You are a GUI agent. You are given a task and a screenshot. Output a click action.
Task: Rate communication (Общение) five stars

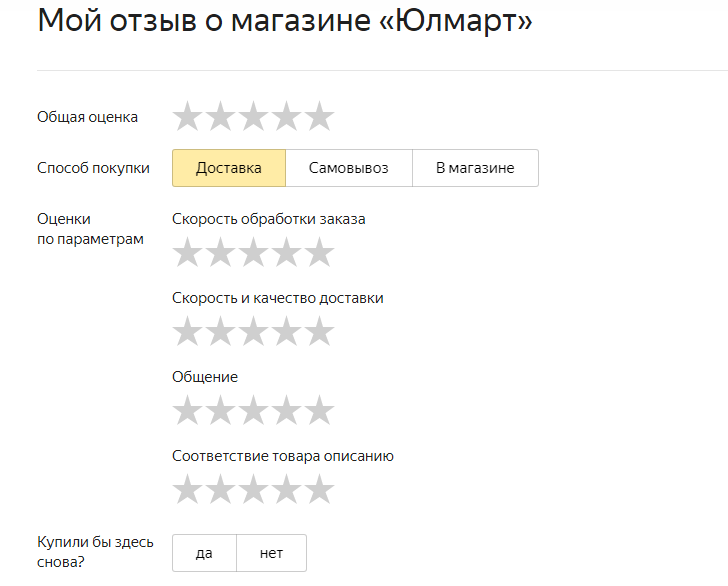point(319,410)
